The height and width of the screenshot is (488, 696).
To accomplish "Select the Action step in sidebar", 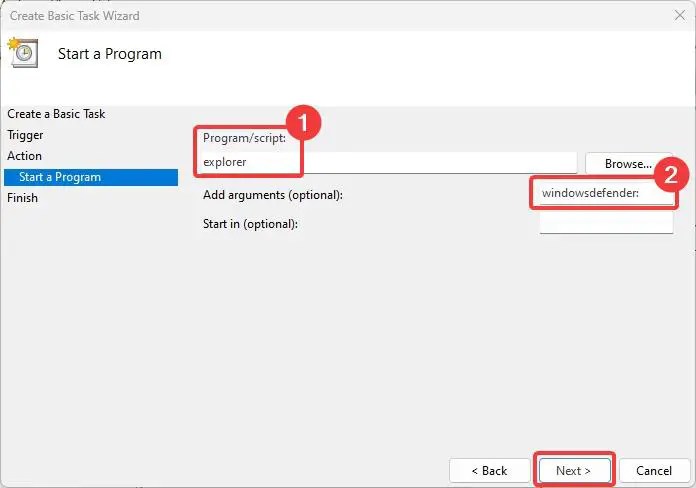I will [24, 156].
